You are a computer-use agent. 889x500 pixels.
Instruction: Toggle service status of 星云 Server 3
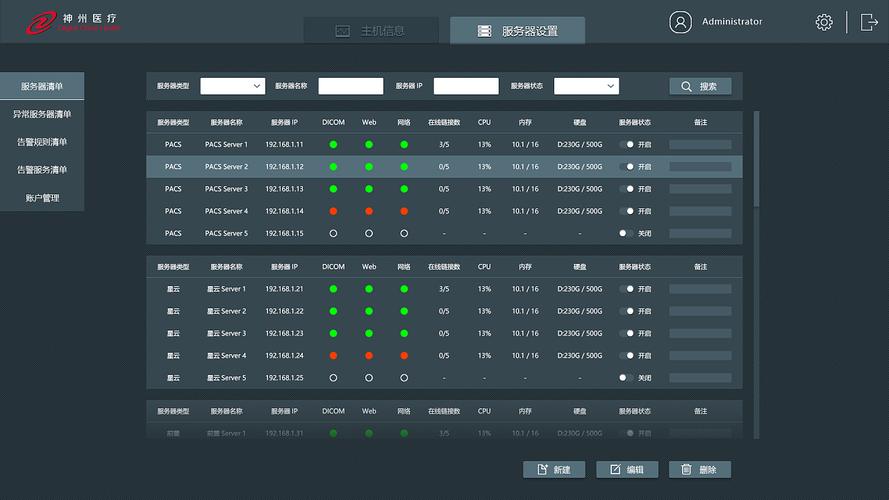(627, 334)
